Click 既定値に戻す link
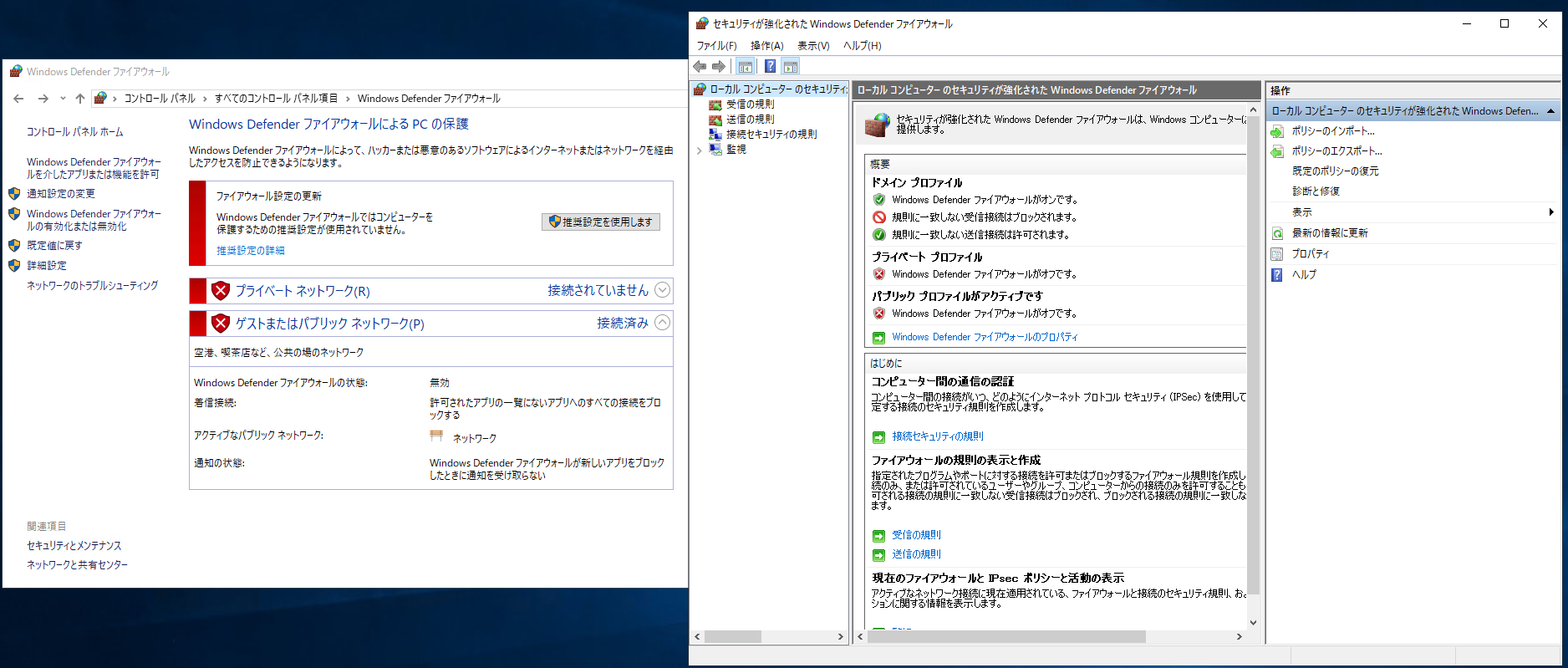 pos(54,246)
